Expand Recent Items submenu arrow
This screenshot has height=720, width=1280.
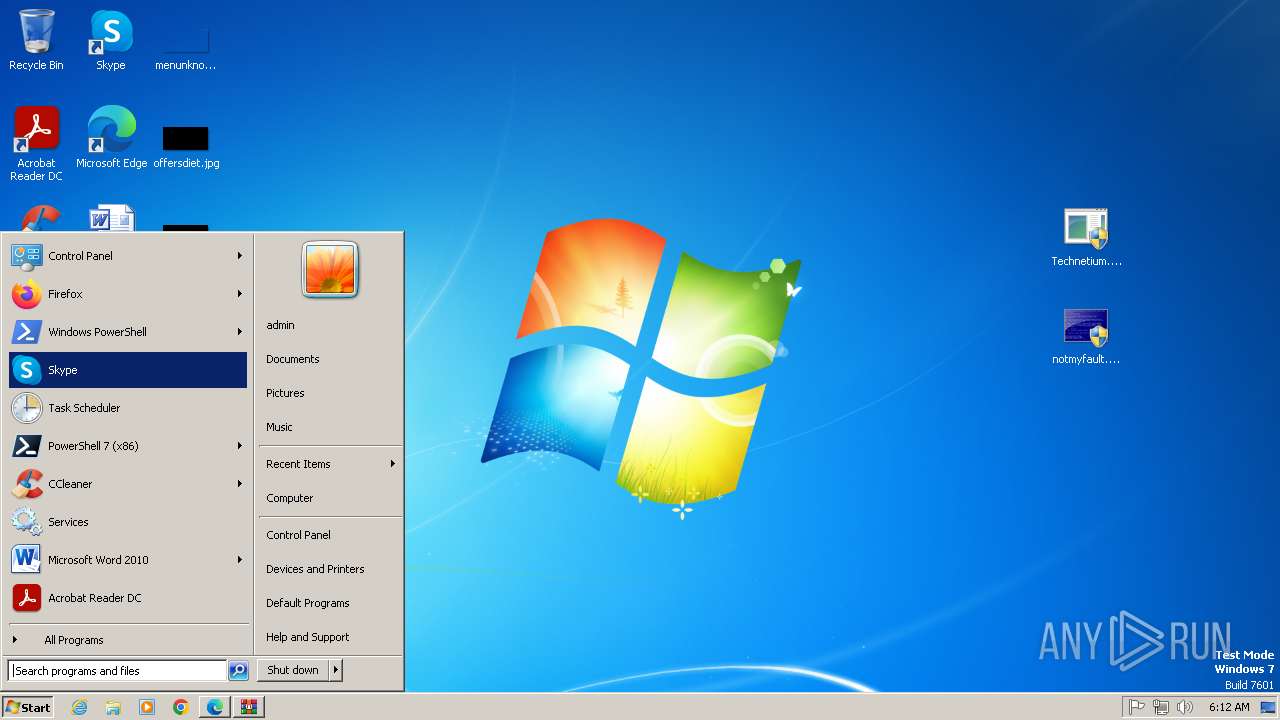pos(393,464)
